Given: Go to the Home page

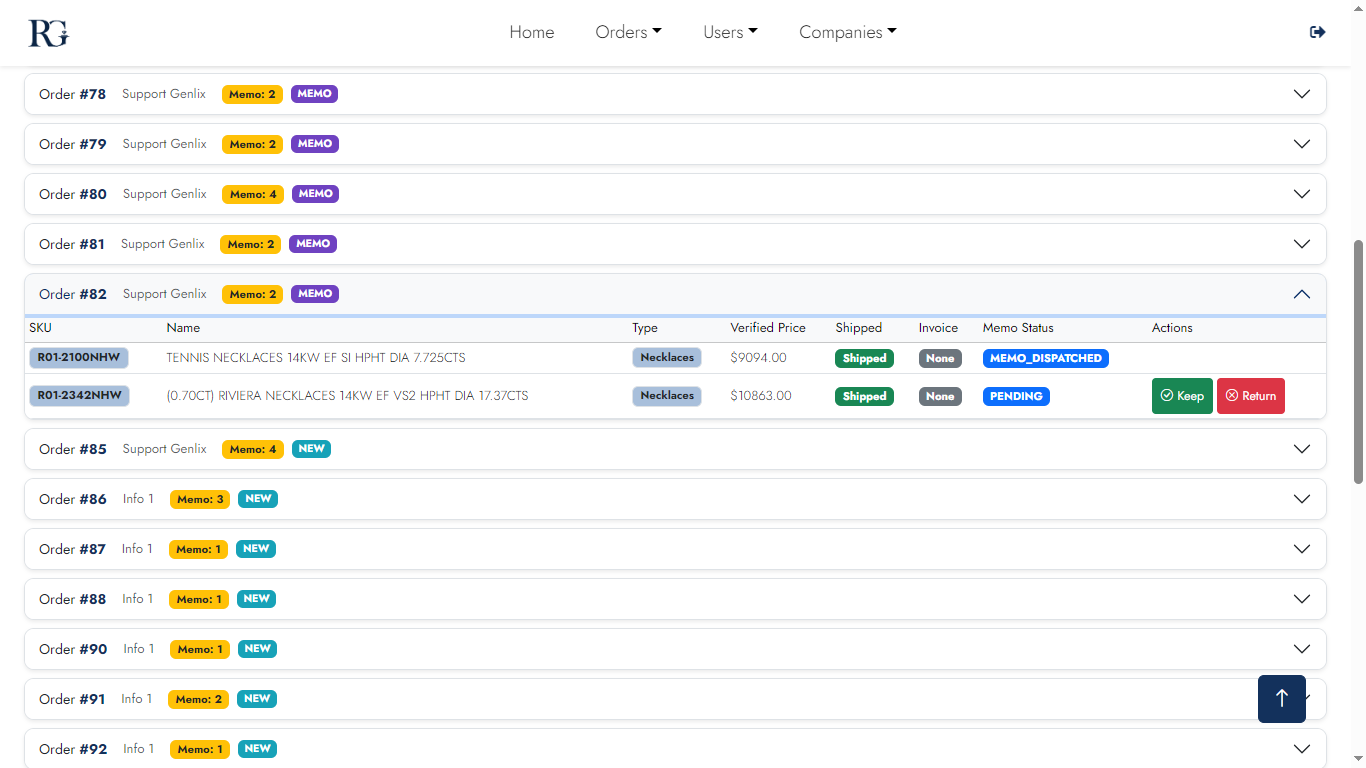Looking at the screenshot, I should 531,32.
